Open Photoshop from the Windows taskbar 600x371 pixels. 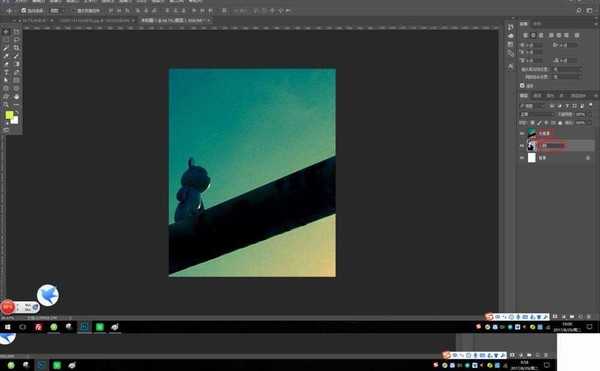[x=84, y=327]
